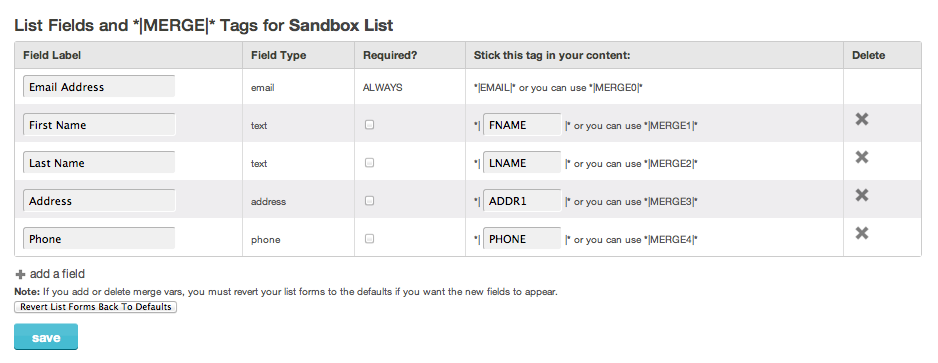The height and width of the screenshot is (363, 938).
Task: Save the list field changes
Action: coord(46,337)
